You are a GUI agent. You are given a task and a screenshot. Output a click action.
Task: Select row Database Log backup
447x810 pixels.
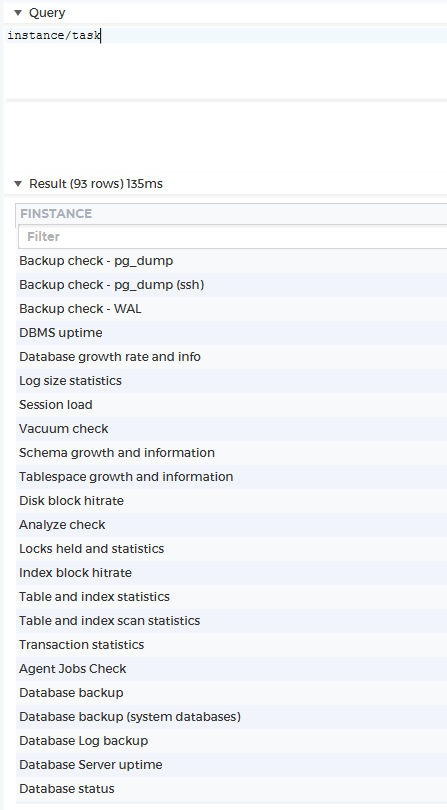232,741
